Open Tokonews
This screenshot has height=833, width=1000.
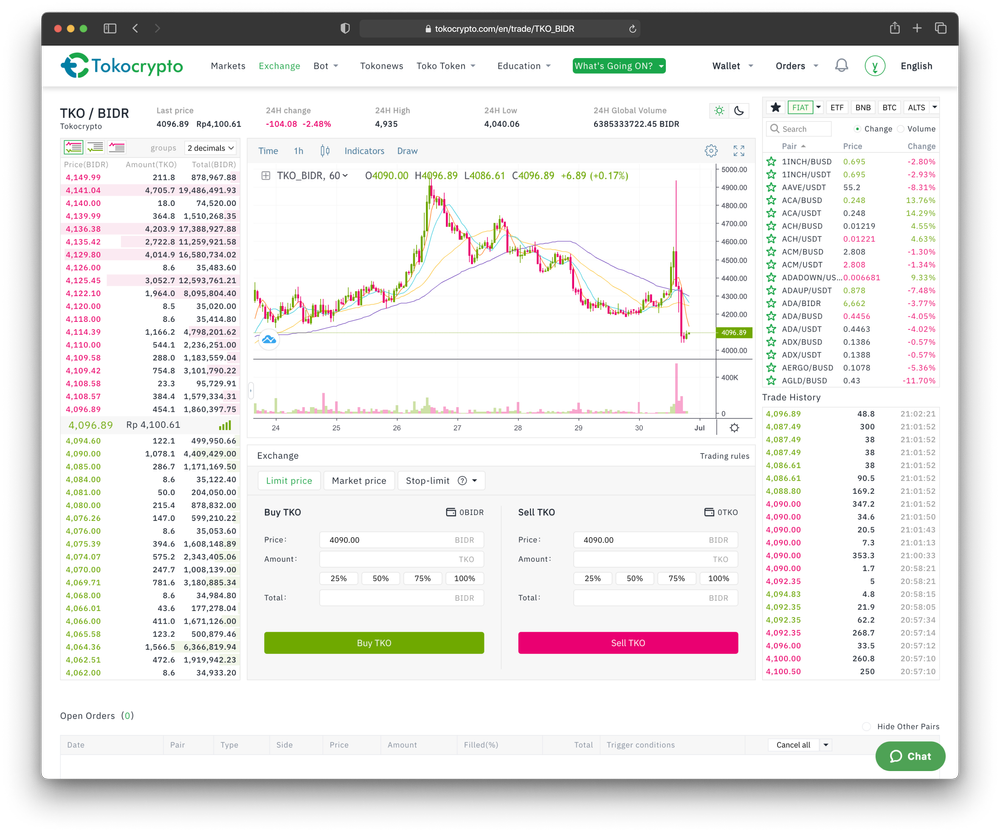pos(381,66)
